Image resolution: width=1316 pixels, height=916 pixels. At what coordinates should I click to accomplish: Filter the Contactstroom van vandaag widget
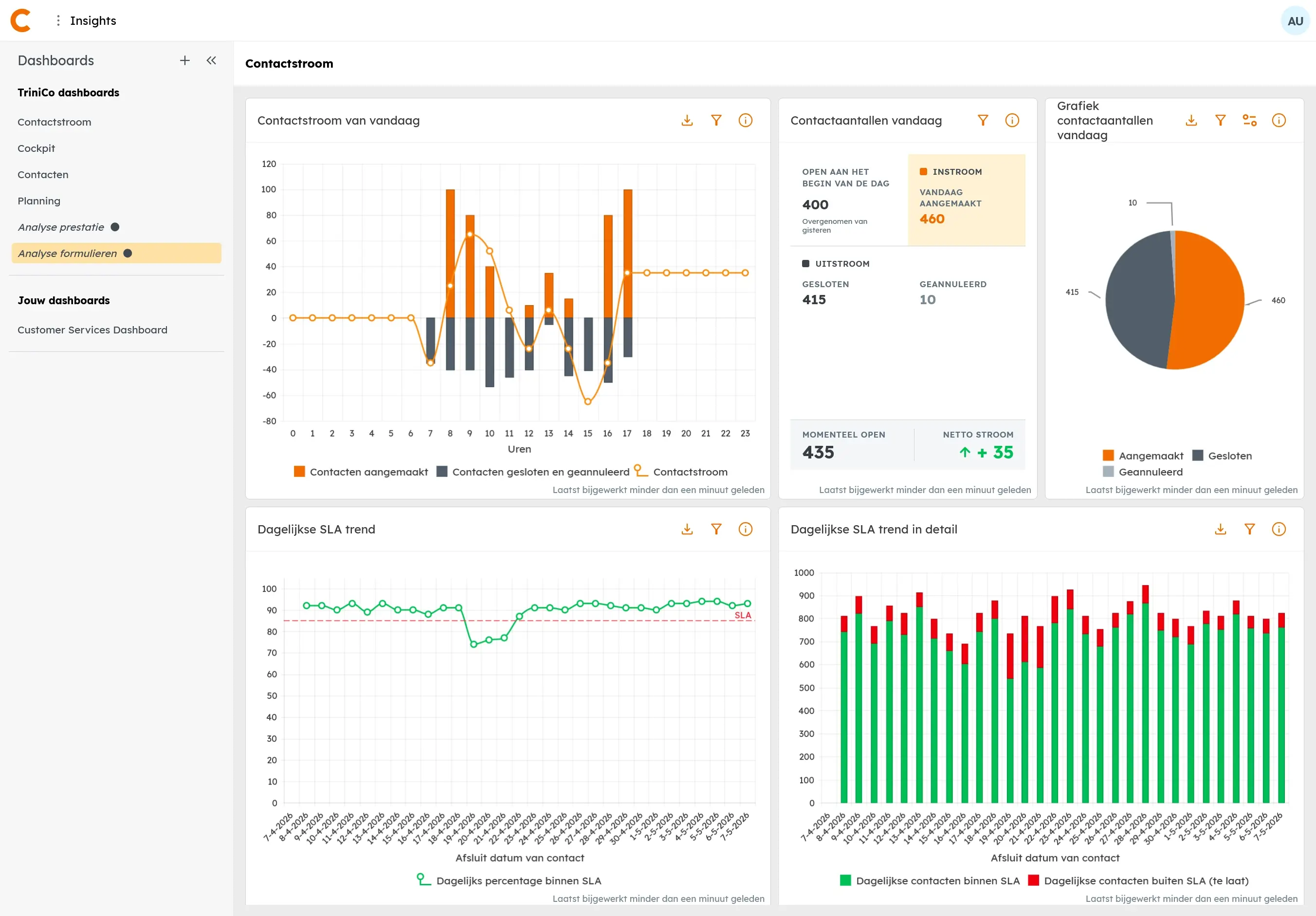coord(716,120)
